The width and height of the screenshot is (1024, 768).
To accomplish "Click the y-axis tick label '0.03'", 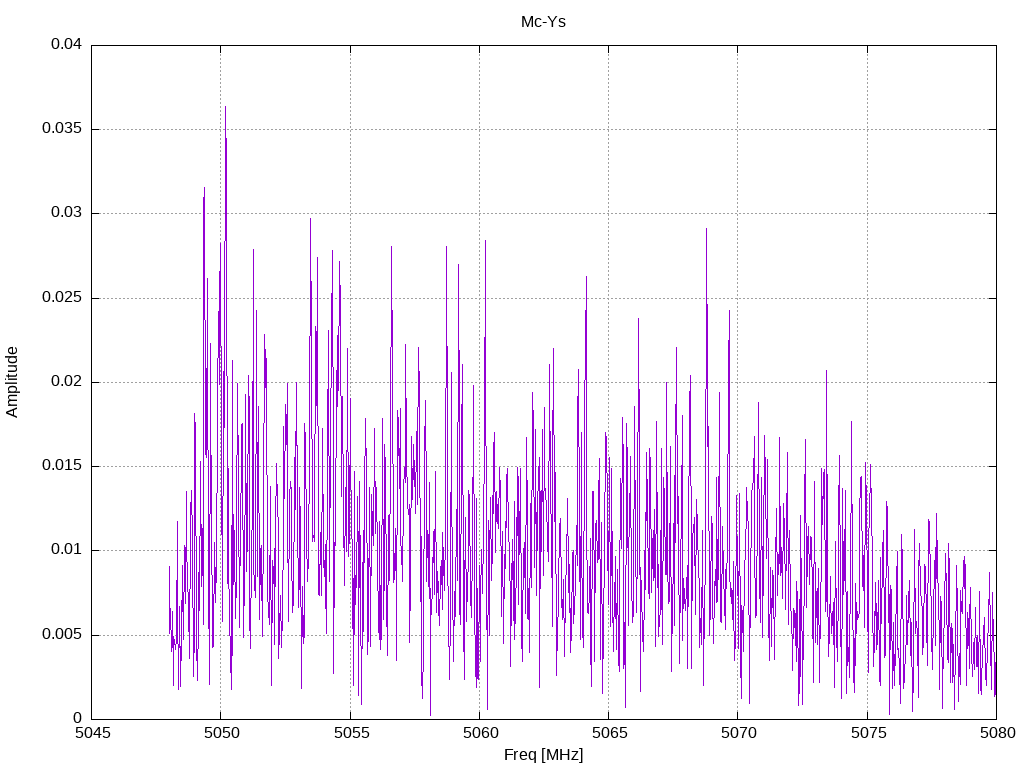I will tap(67, 213).
